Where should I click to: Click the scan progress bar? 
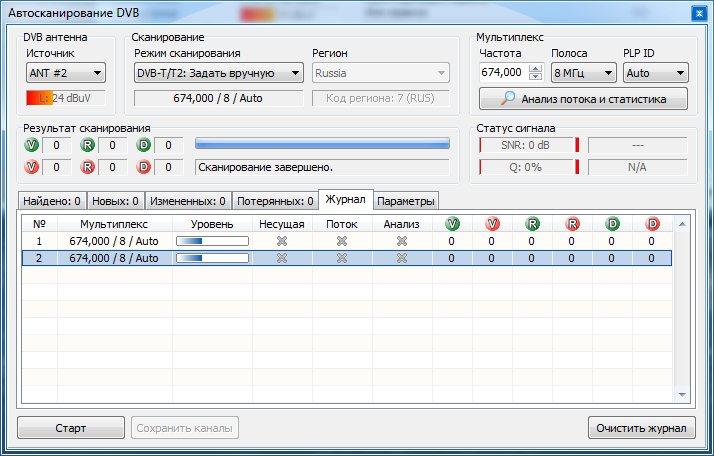click(x=322, y=145)
